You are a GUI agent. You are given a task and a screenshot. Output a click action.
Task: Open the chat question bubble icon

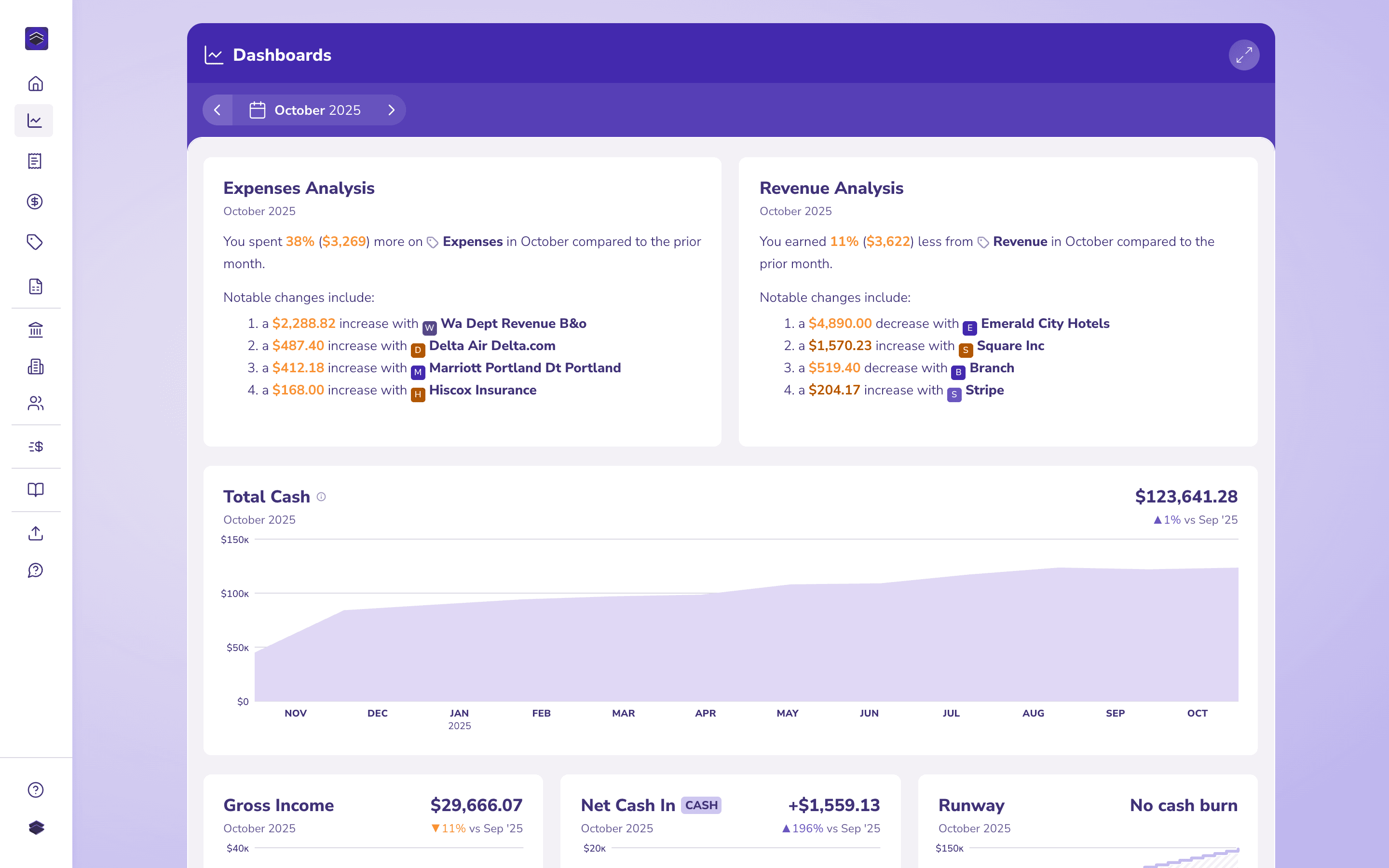36,570
